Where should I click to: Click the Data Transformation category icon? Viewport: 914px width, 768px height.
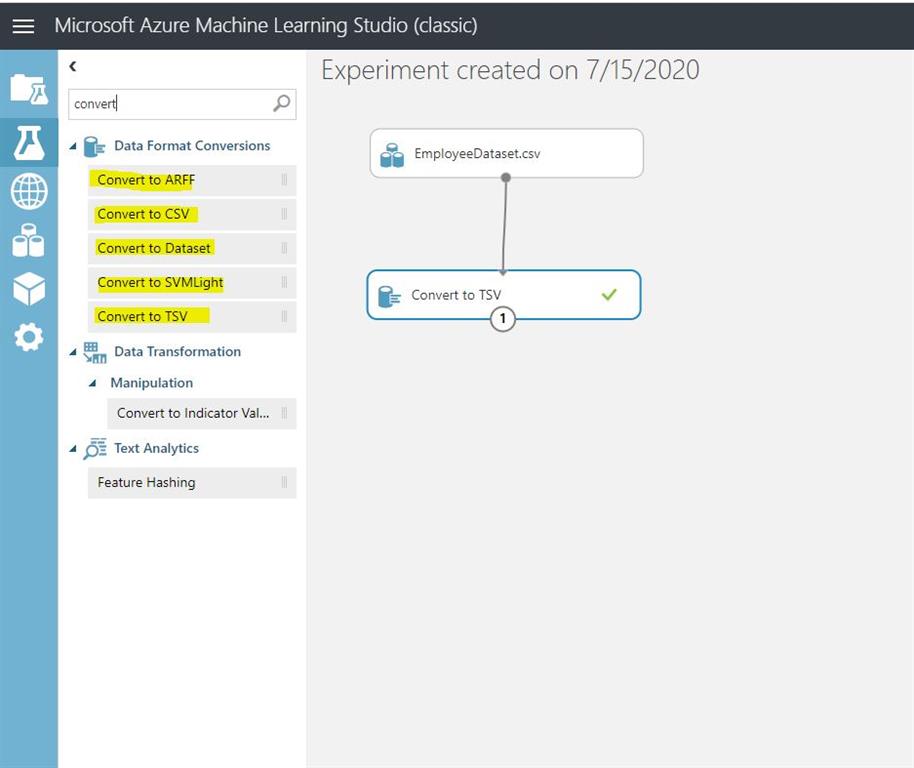pyautogui.click(x=93, y=351)
